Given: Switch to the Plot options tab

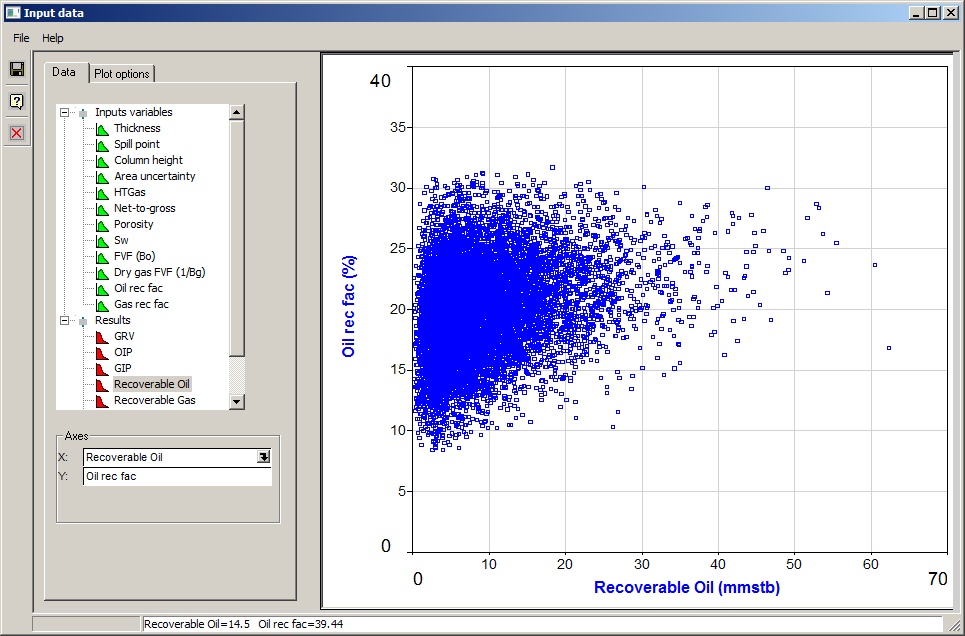Looking at the screenshot, I should pos(121,74).
